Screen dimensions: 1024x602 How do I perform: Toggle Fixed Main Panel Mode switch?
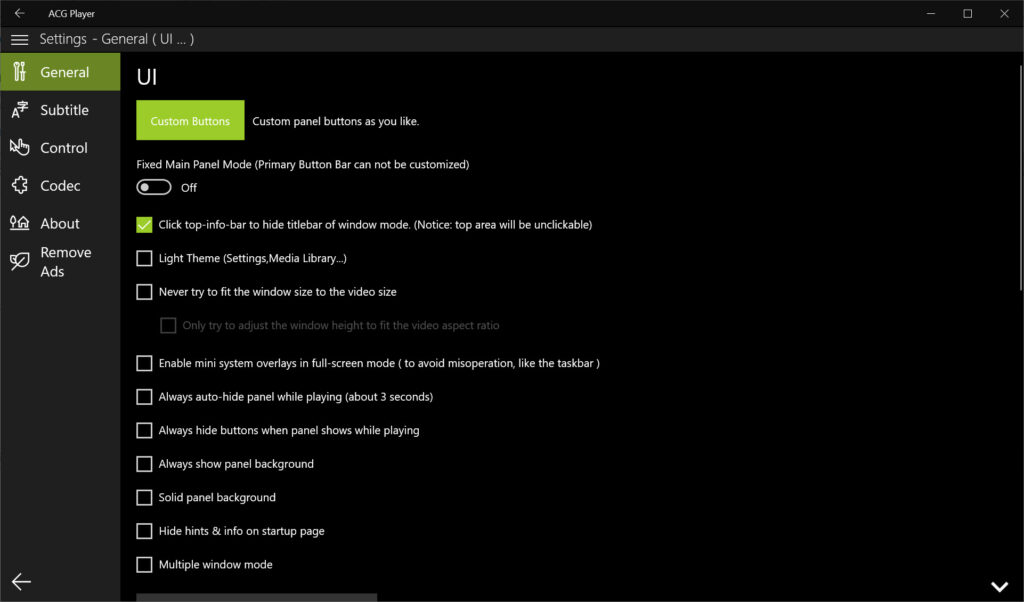coord(153,187)
